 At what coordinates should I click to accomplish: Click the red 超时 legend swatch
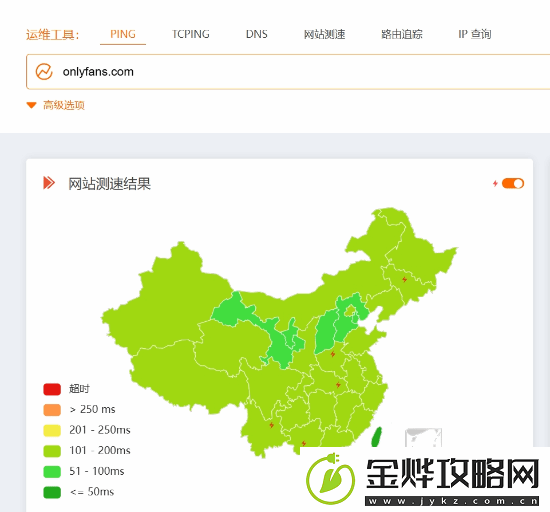tap(52, 389)
